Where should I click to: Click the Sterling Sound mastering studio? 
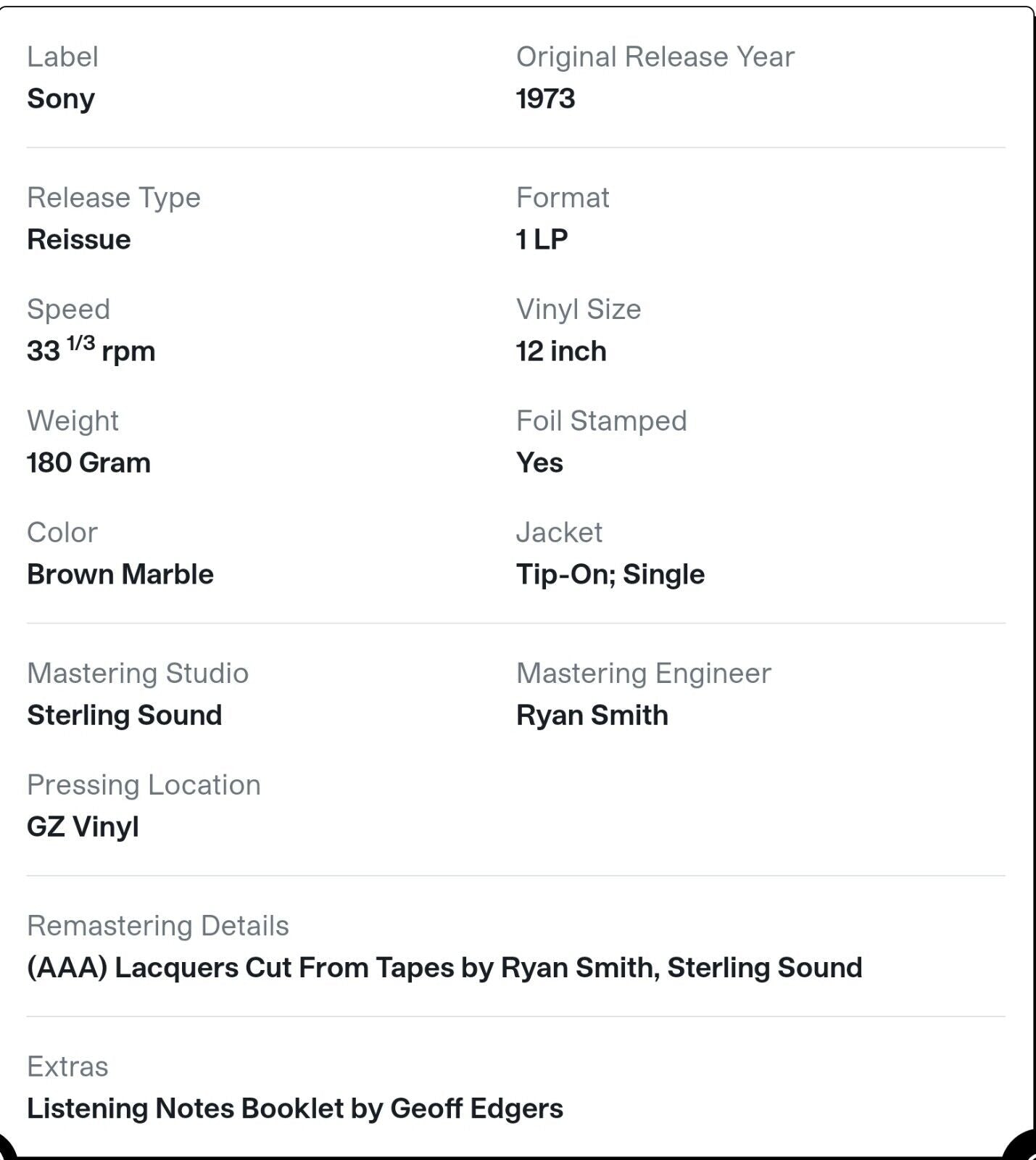(x=125, y=715)
